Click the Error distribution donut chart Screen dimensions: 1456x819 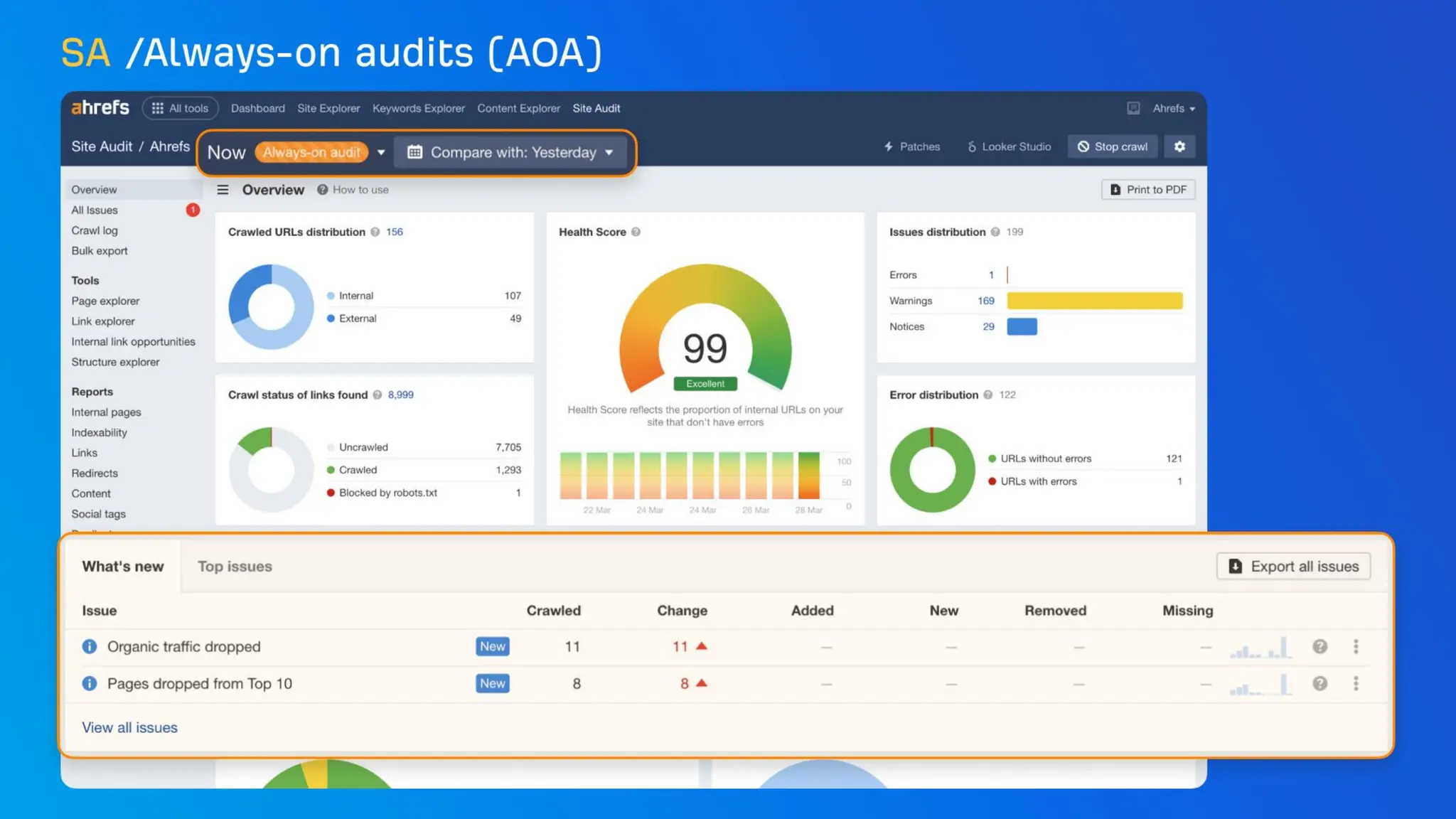click(932, 470)
